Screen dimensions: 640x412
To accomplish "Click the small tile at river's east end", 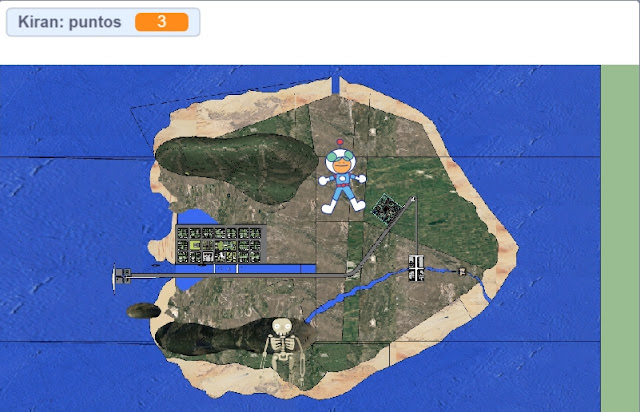I will click(x=462, y=271).
